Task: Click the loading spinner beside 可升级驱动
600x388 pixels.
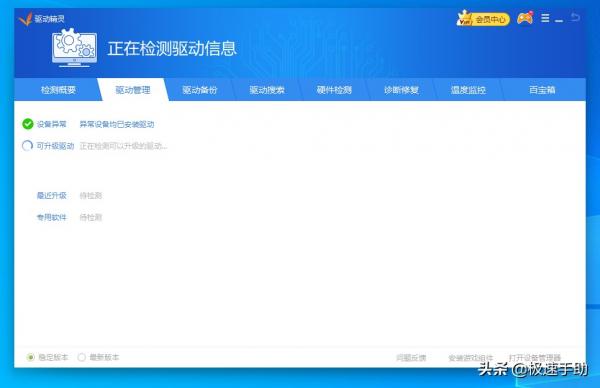Action: click(28, 146)
